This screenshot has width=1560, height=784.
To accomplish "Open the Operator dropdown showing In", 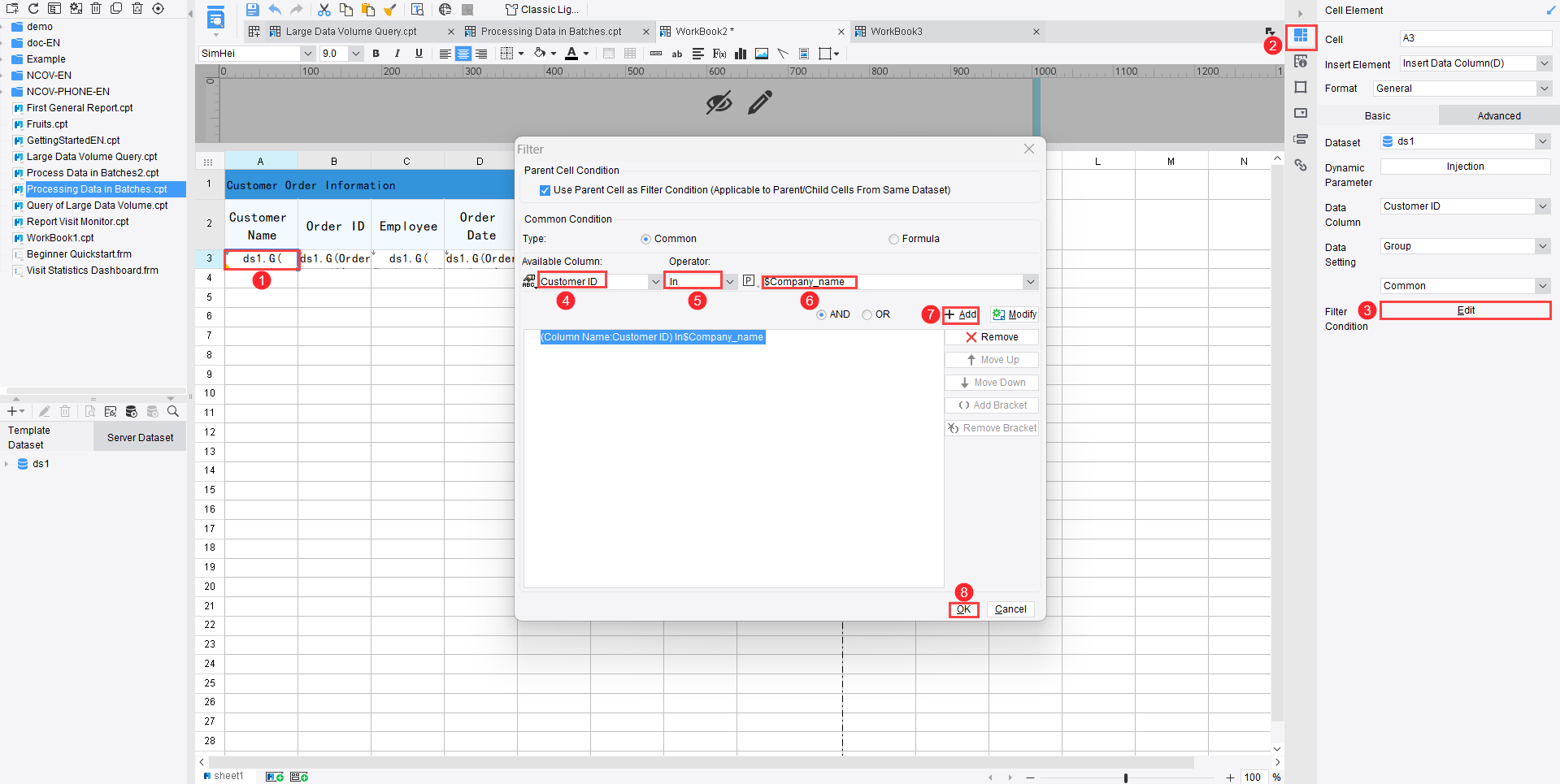I will coord(728,280).
